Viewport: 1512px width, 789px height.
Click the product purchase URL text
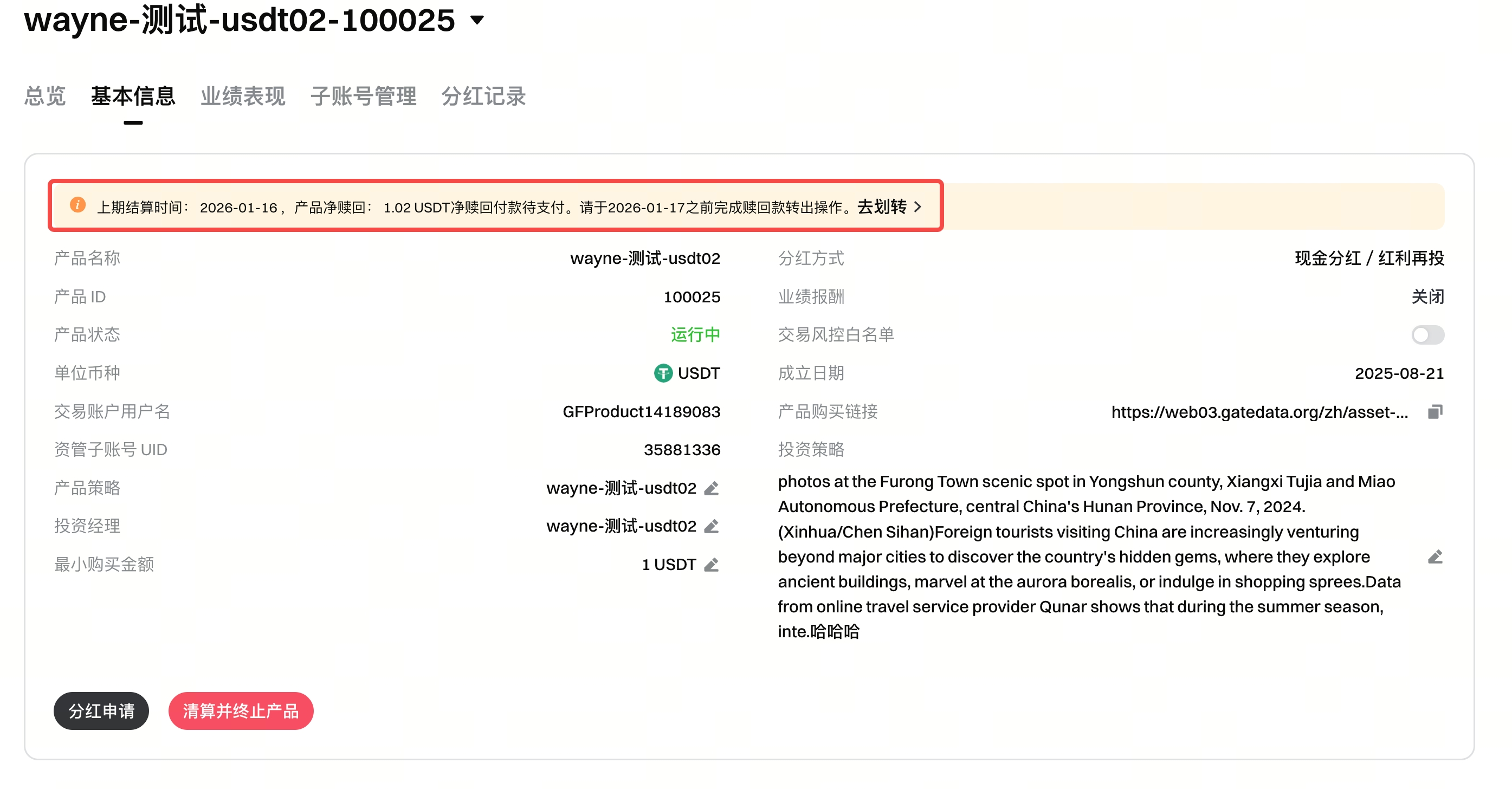coord(1259,412)
